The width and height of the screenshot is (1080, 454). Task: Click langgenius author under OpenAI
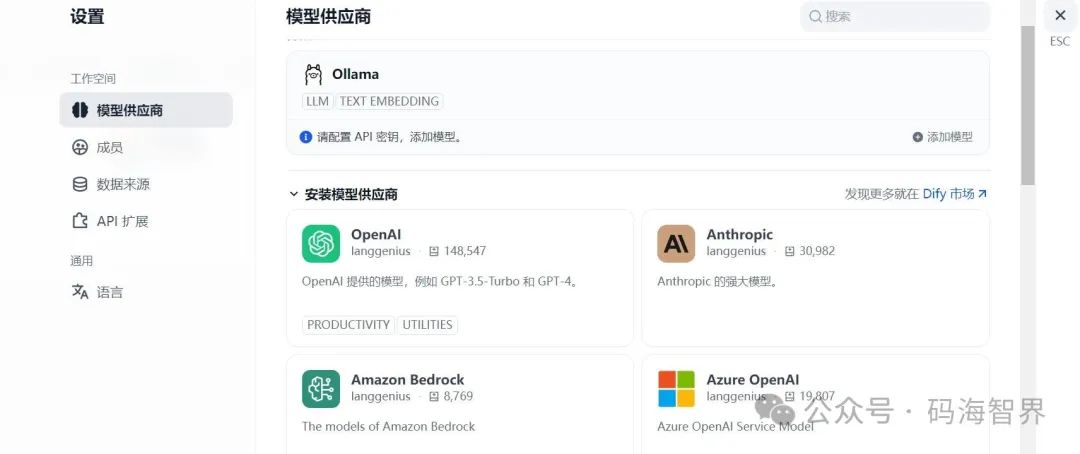point(381,251)
